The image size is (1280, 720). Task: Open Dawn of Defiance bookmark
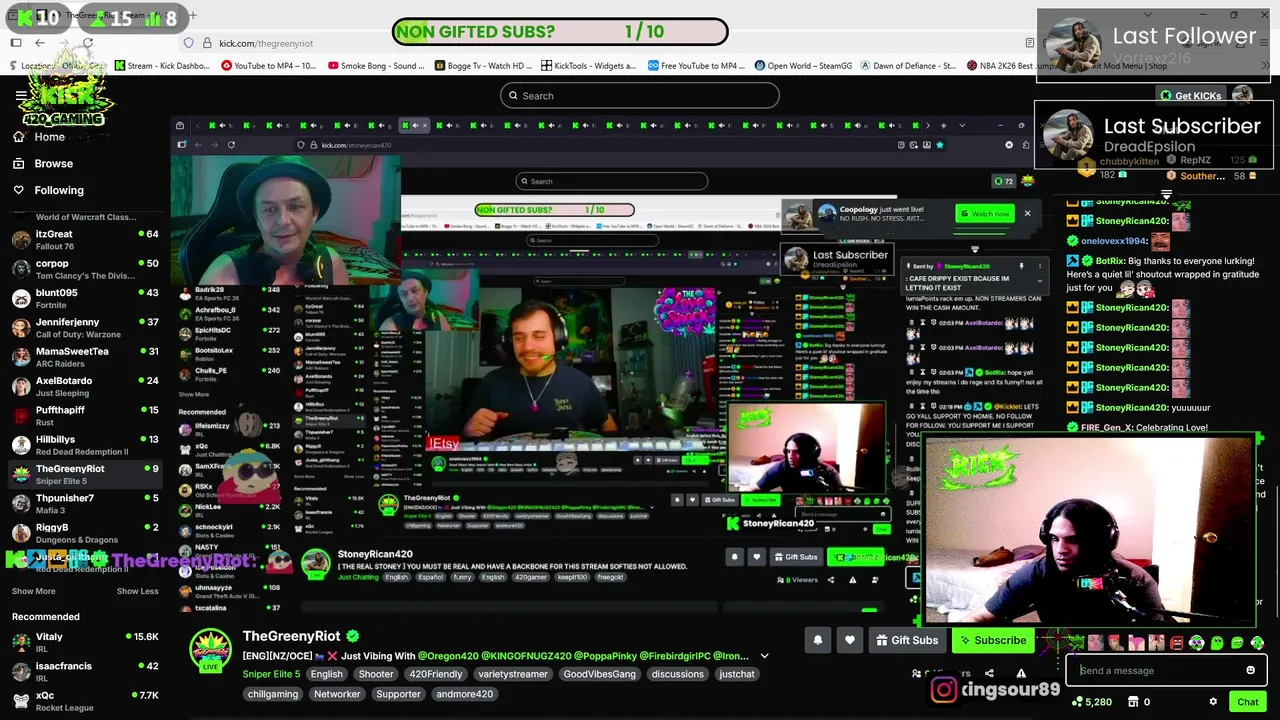coord(909,66)
